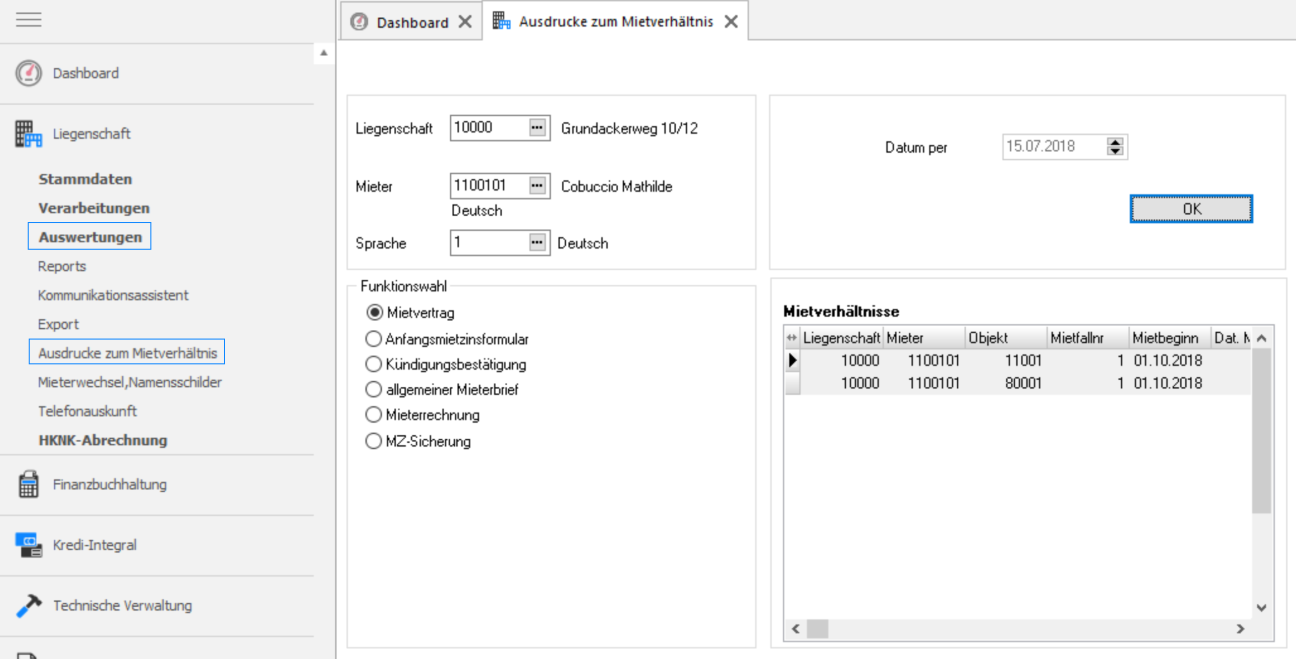Click the Finanzbuchhaltung calculator icon
The height and width of the screenshot is (659, 1296).
pyautogui.click(x=29, y=485)
